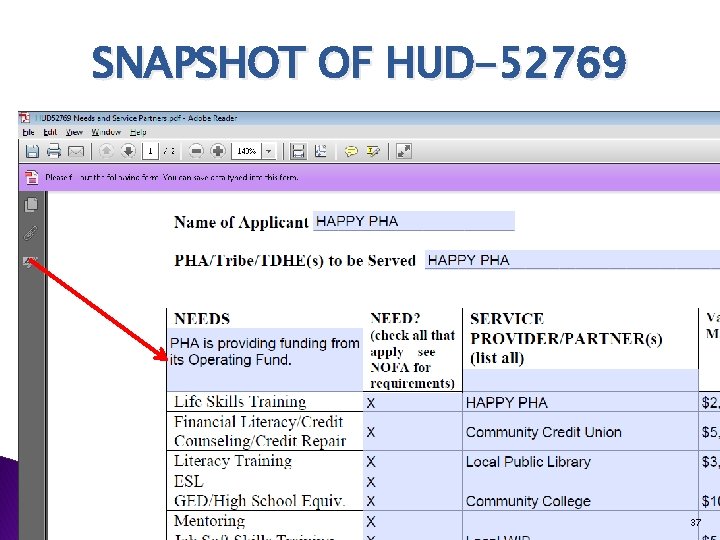The width and height of the screenshot is (720, 540).
Task: Click the Local Public Library cell
Action: 580,461
